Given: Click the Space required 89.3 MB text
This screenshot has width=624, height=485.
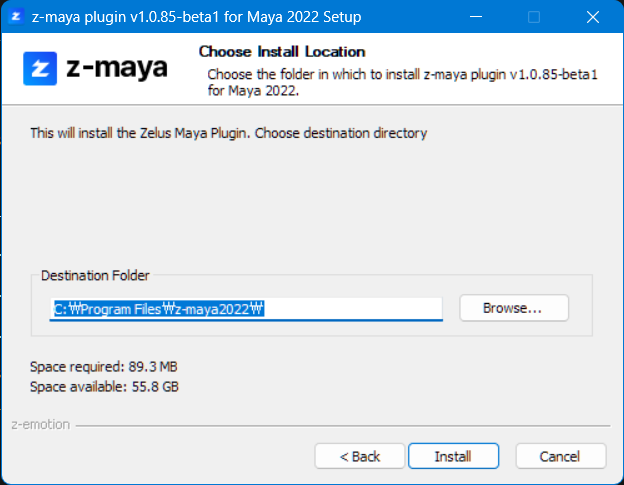Looking at the screenshot, I should [x=104, y=367].
